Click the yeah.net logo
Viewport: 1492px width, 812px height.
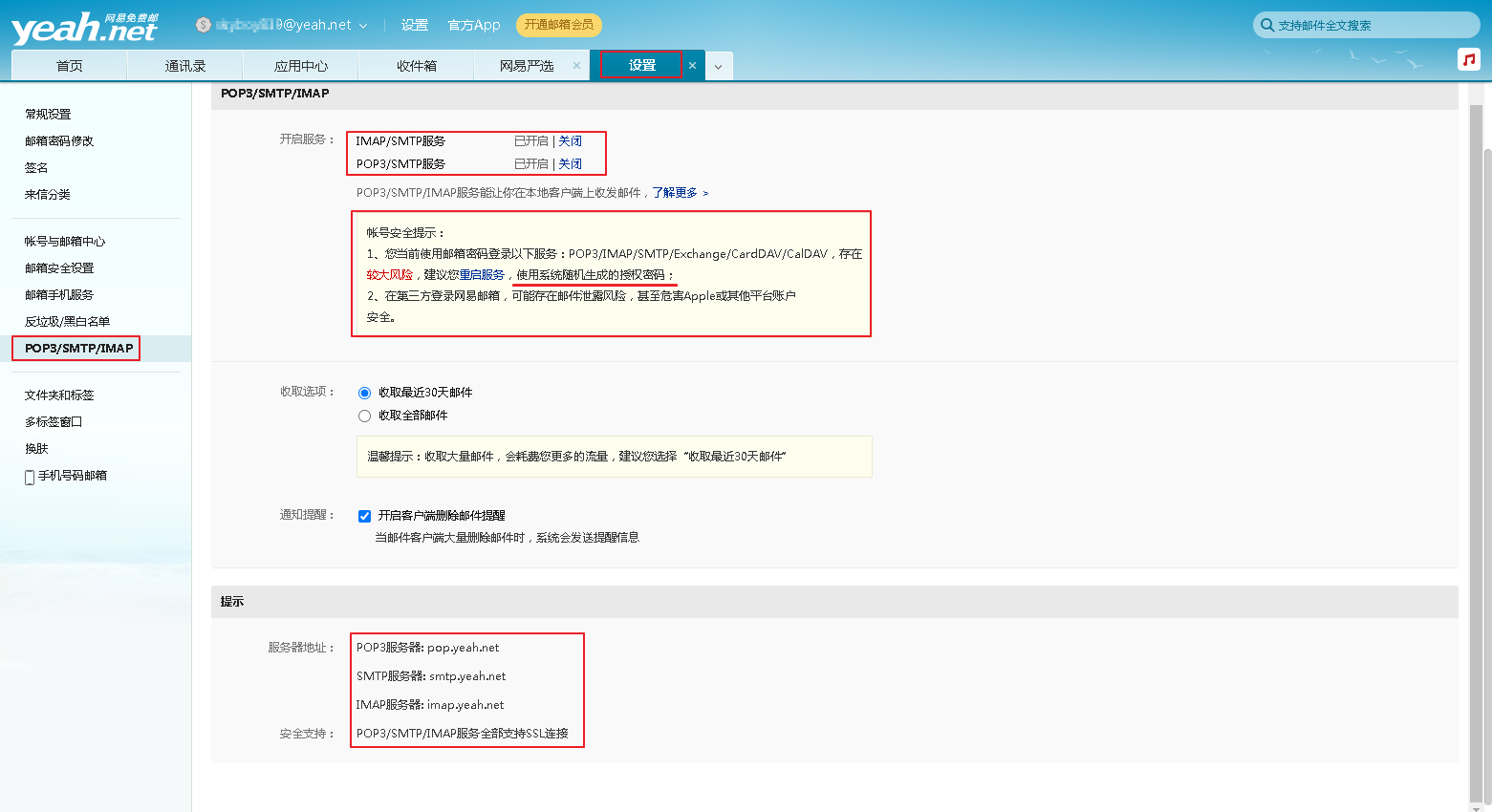coord(83,29)
